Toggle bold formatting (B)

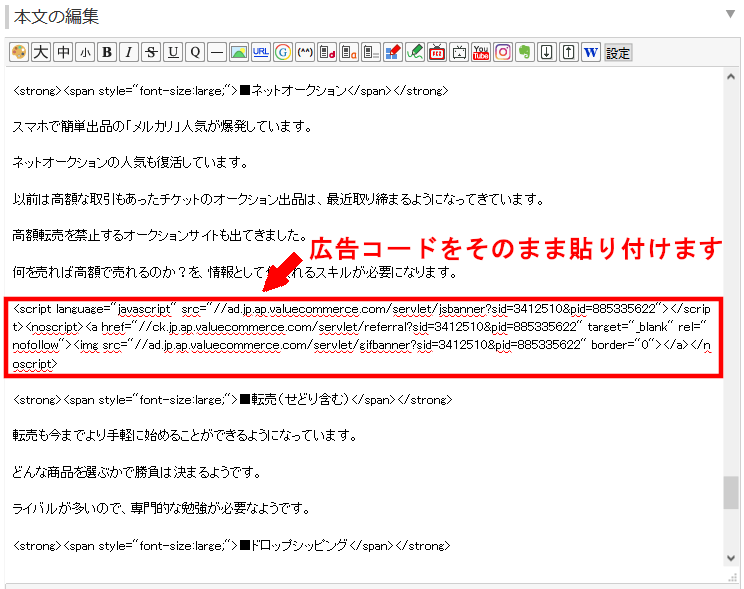tap(107, 52)
